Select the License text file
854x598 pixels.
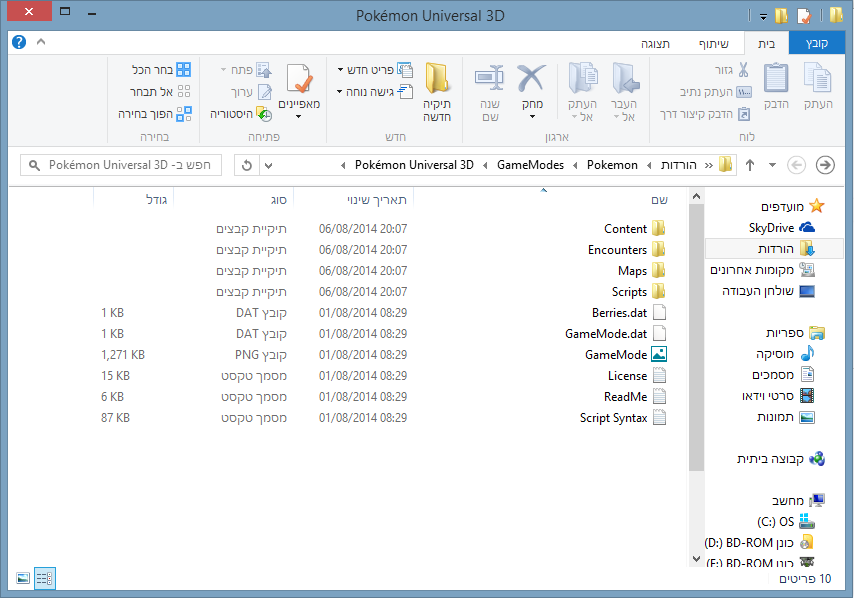637,376
